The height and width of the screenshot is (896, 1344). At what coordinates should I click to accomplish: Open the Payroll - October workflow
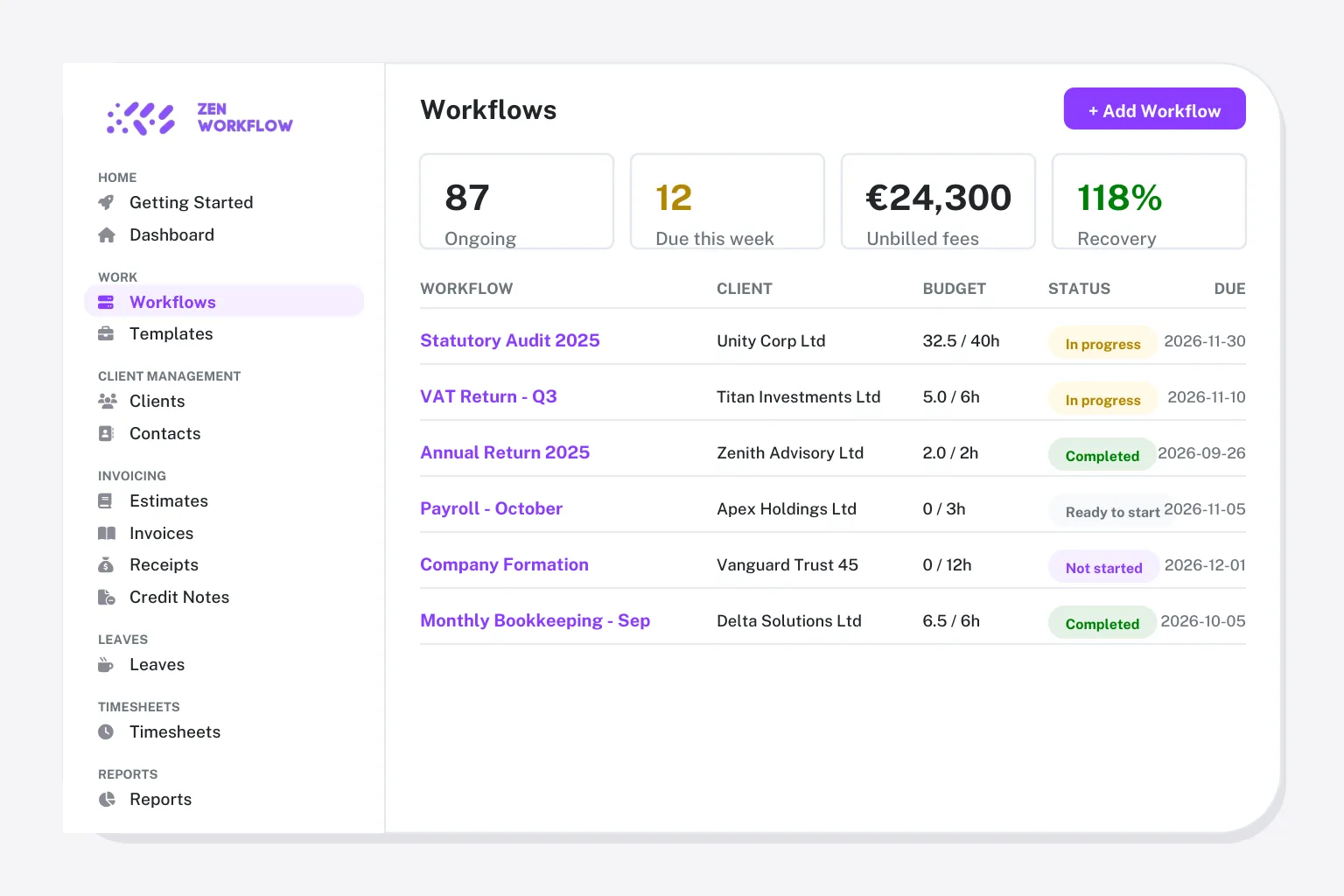(x=491, y=509)
